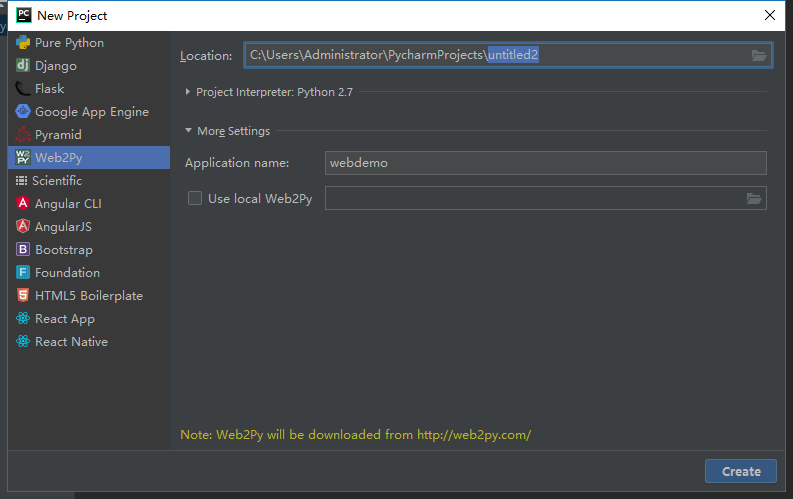Close the New Project dialog
The width and height of the screenshot is (793, 499).
point(770,15)
